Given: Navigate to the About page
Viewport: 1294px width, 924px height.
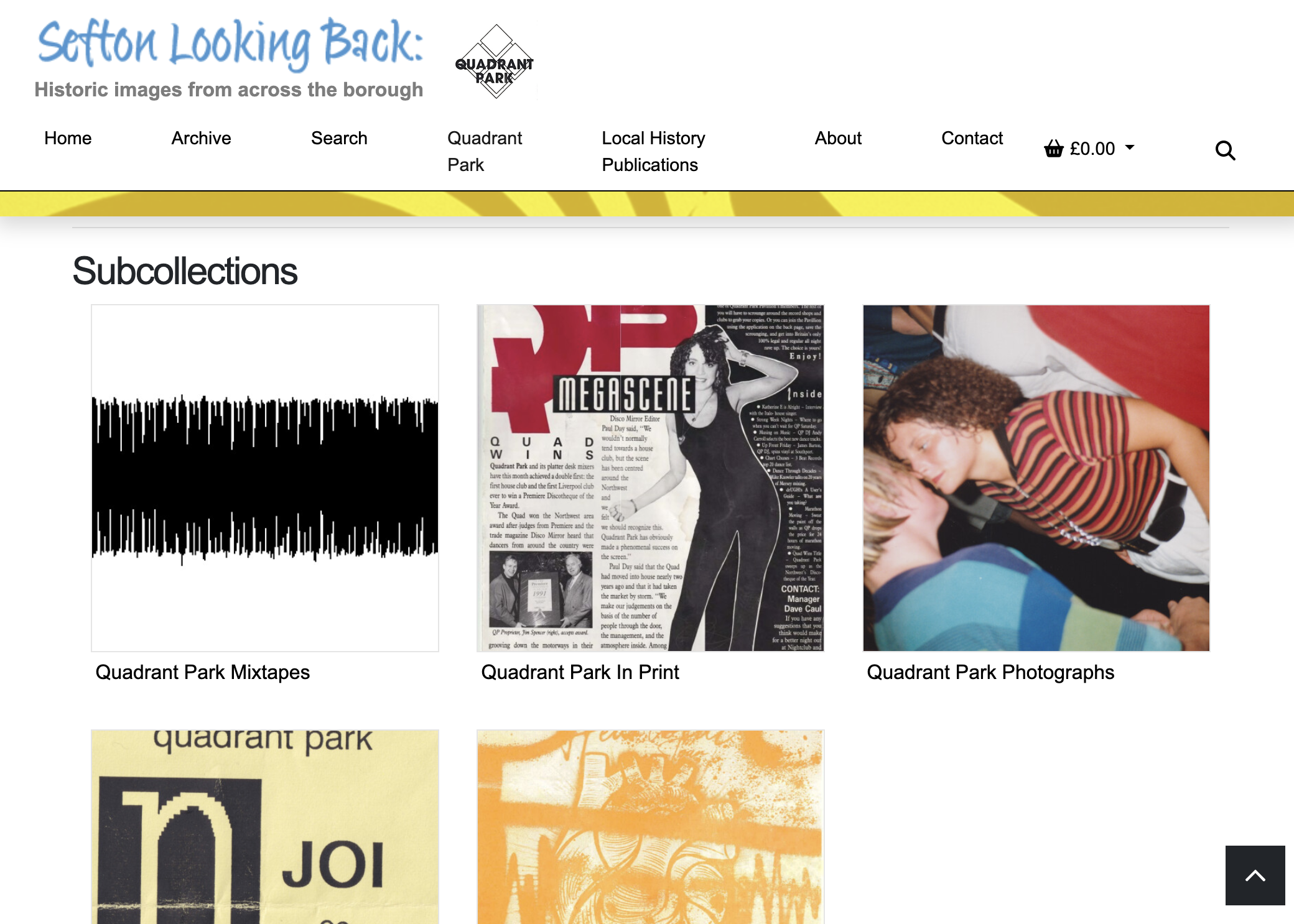Looking at the screenshot, I should 838,138.
